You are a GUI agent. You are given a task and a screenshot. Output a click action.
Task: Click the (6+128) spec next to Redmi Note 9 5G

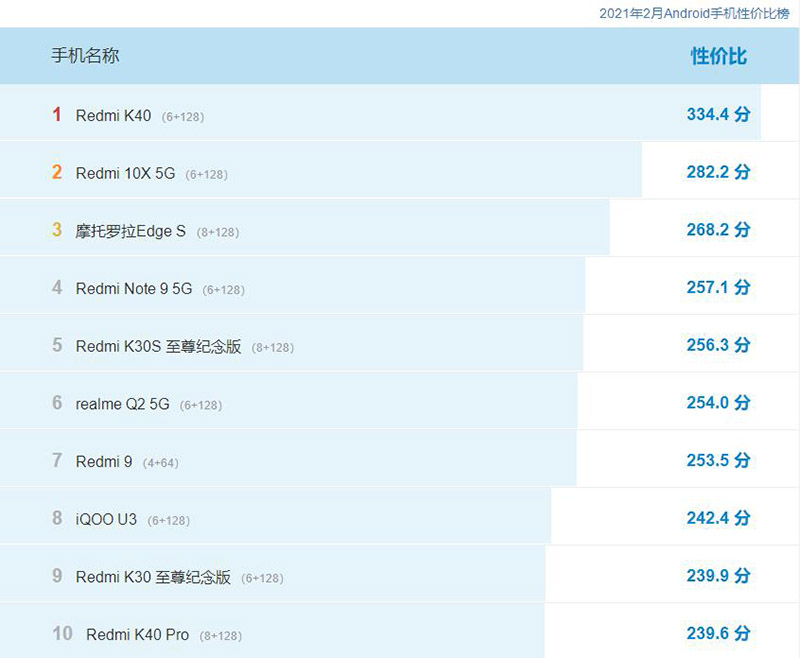223,290
